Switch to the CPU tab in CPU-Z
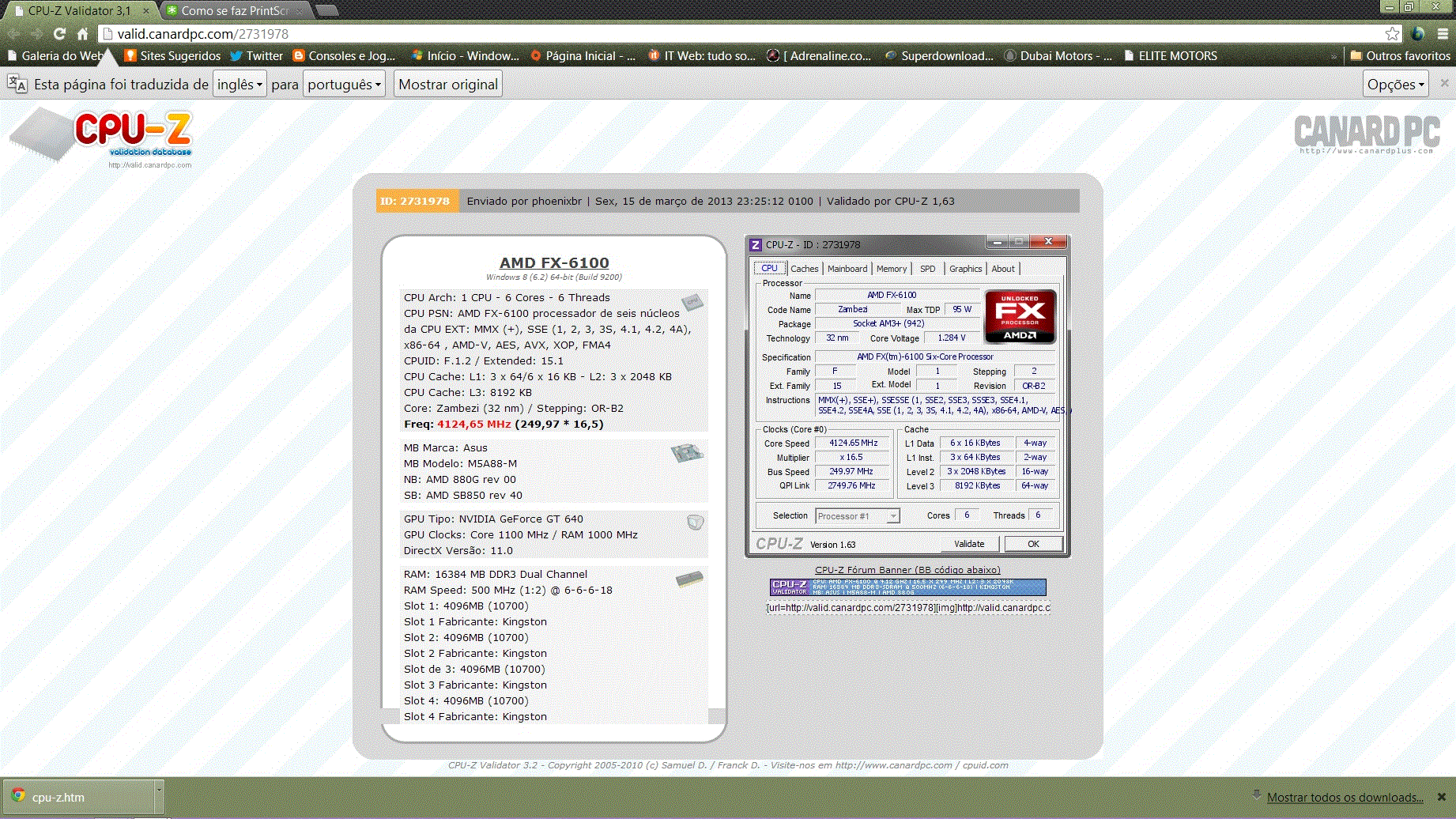 769,268
